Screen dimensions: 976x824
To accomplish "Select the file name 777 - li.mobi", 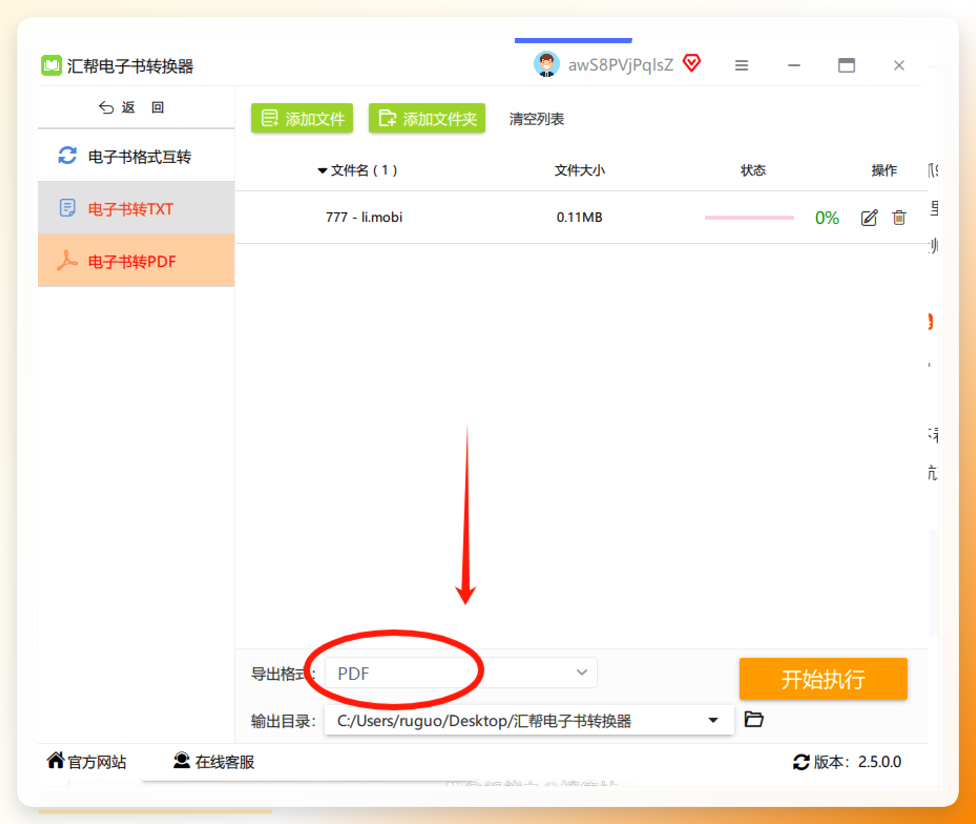I will pos(364,217).
